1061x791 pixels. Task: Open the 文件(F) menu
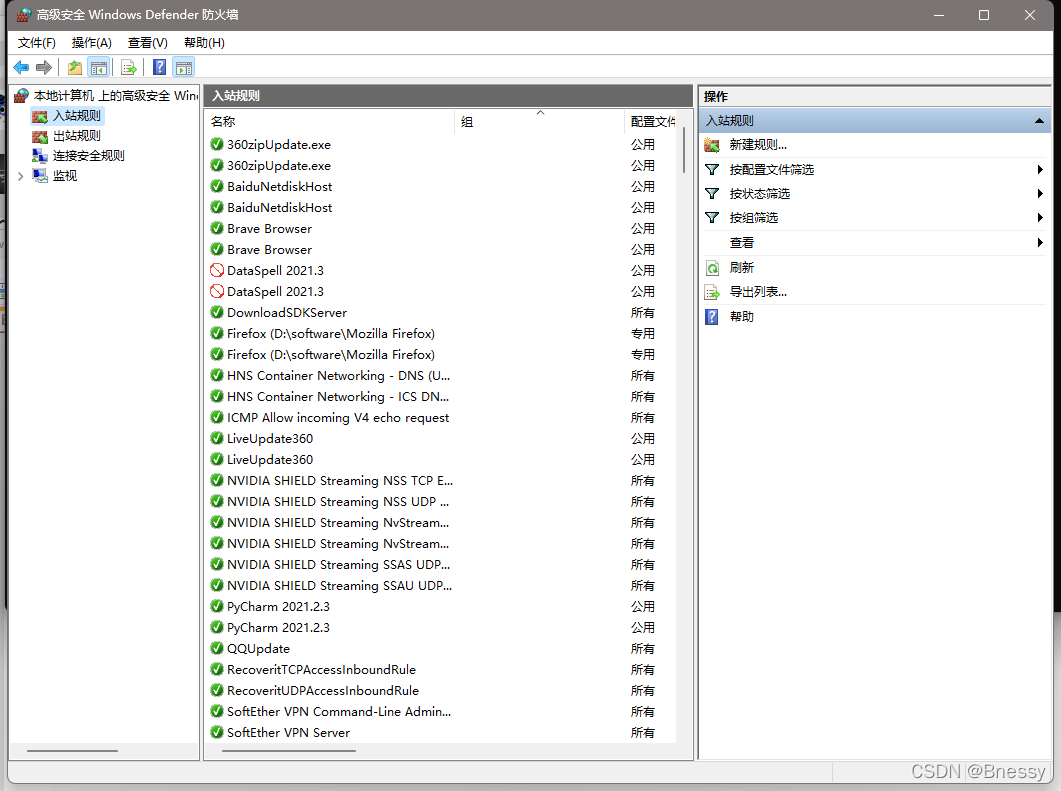pos(37,43)
